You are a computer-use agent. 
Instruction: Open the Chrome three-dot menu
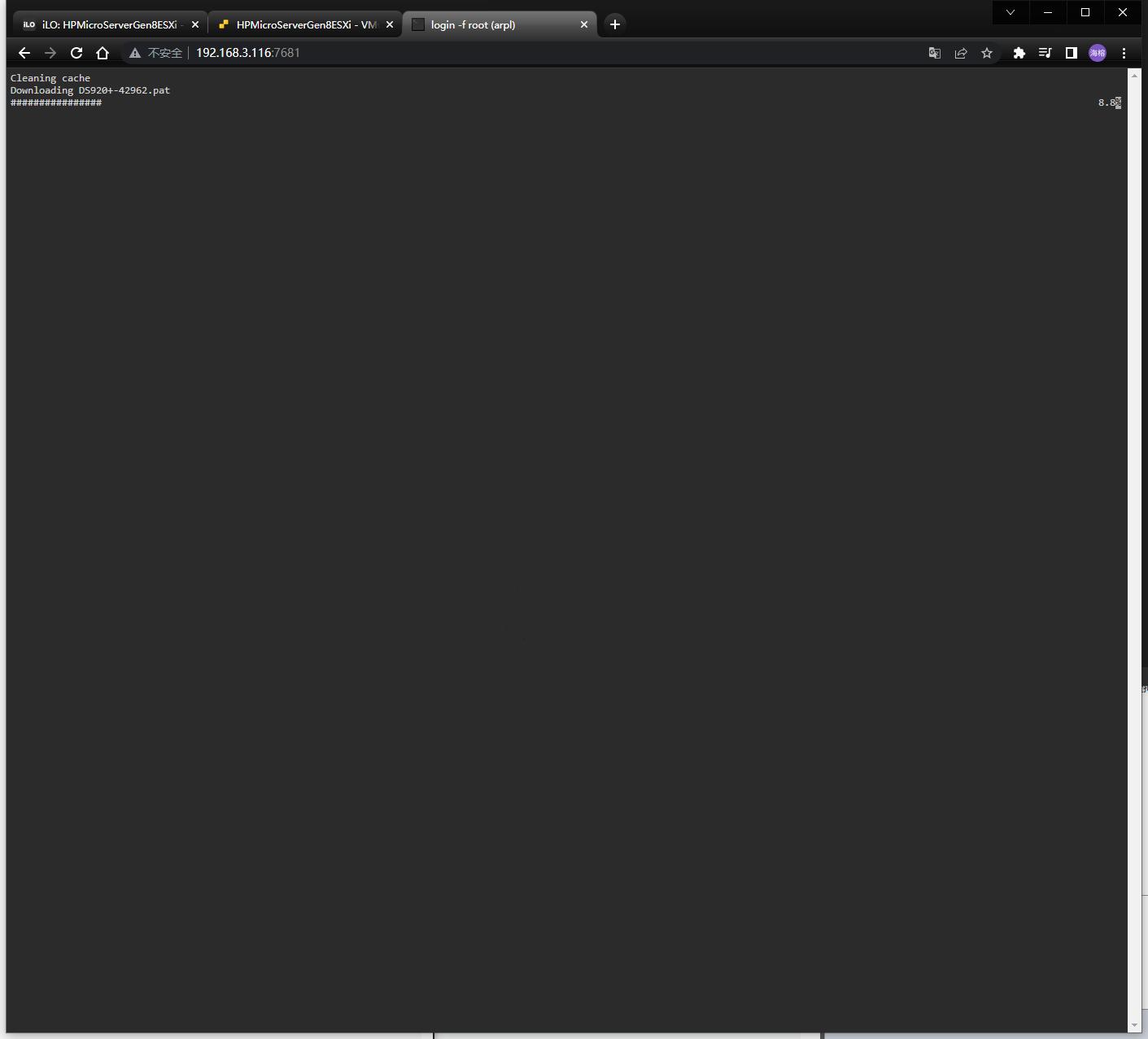pos(1124,53)
